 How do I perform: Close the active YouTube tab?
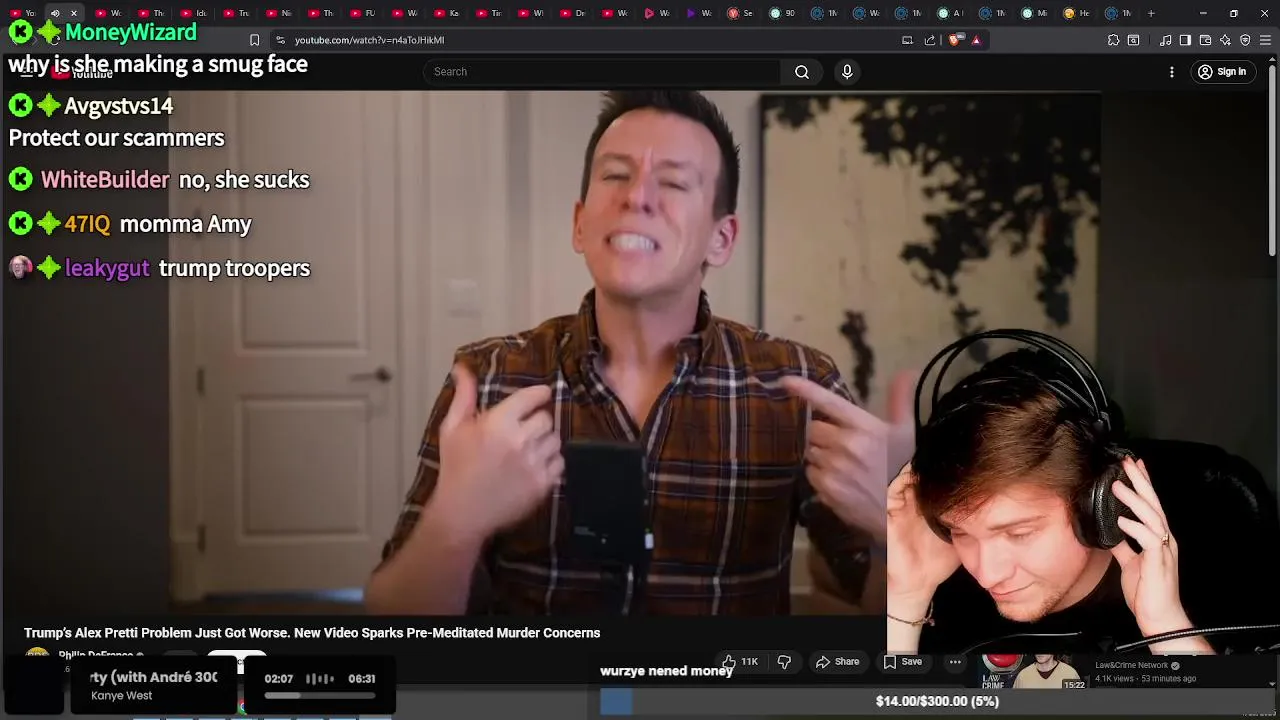click(x=73, y=13)
